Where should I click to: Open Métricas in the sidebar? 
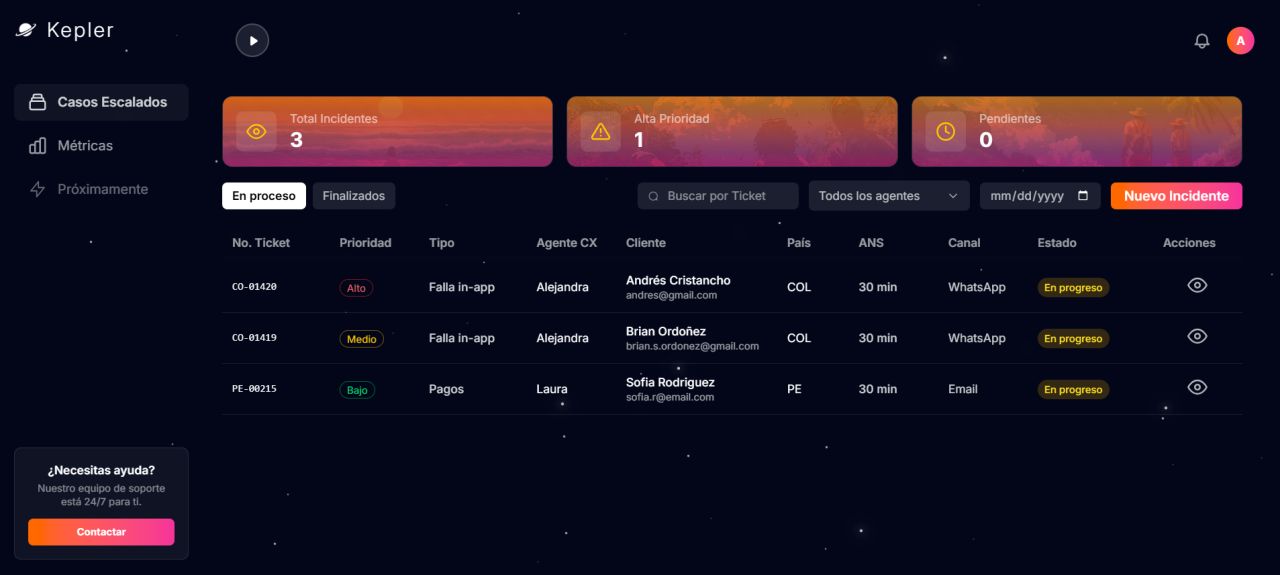click(x=101, y=146)
